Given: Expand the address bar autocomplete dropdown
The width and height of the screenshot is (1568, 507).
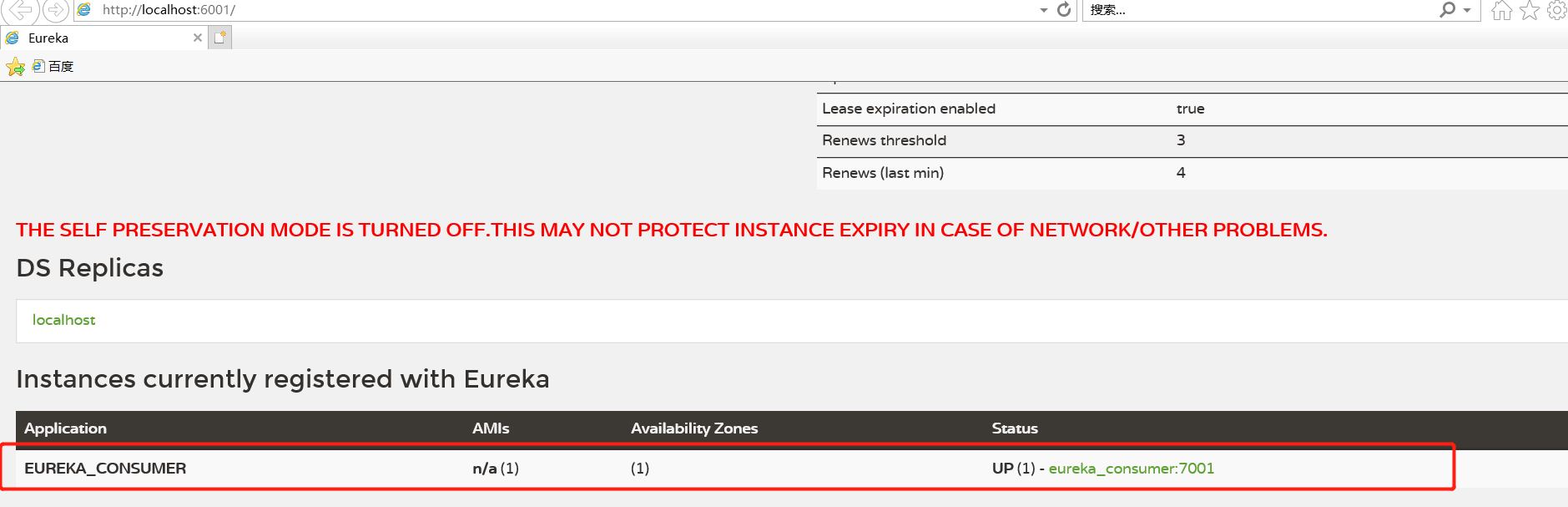Looking at the screenshot, I should coord(1044,11).
